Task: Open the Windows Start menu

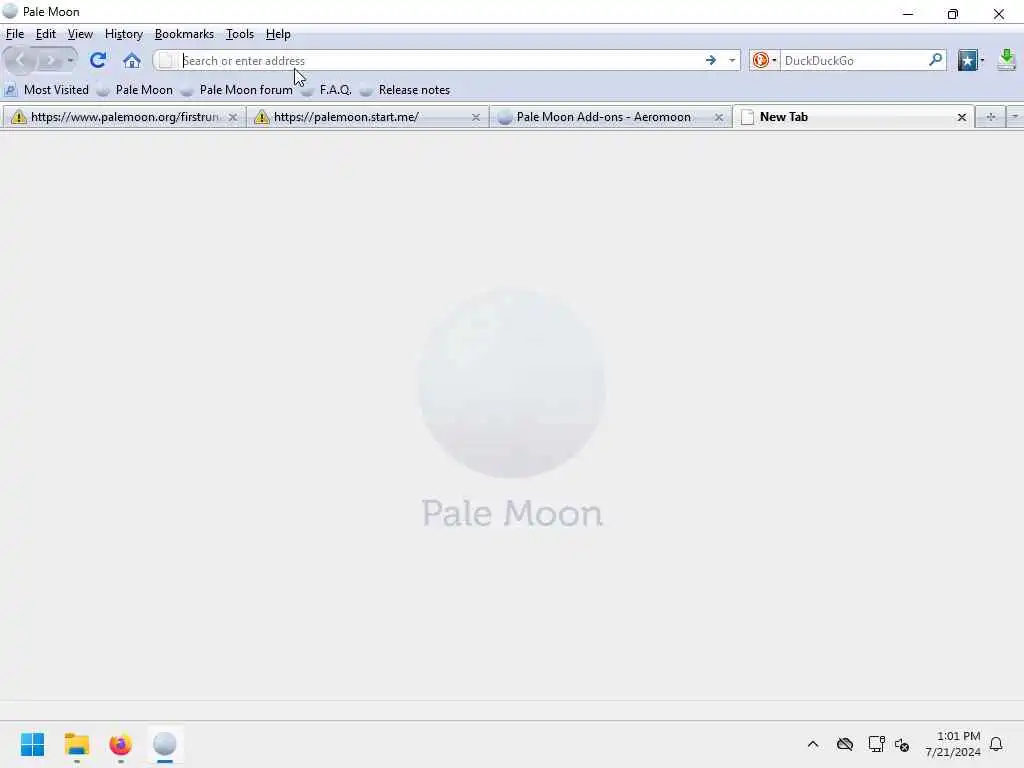Action: pos(32,744)
